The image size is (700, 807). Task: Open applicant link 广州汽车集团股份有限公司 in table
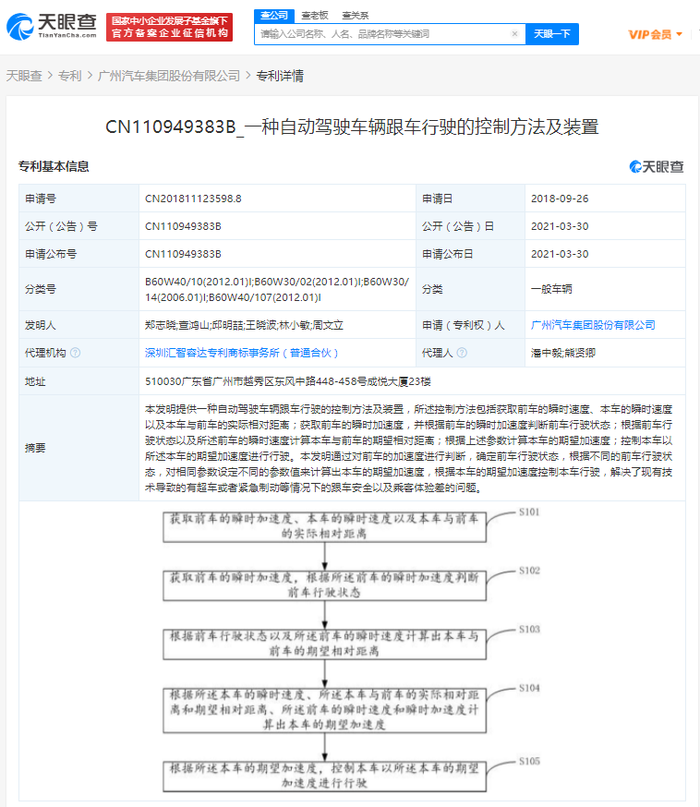pyautogui.click(x=593, y=325)
